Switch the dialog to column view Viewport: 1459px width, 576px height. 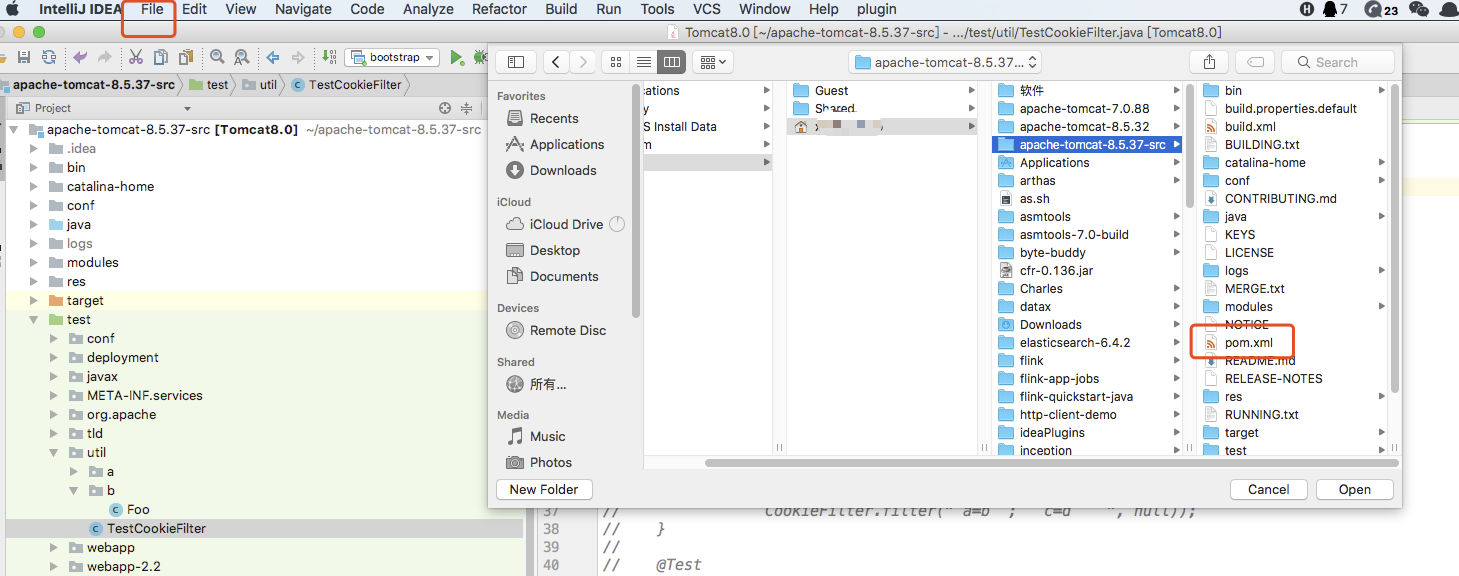click(672, 62)
